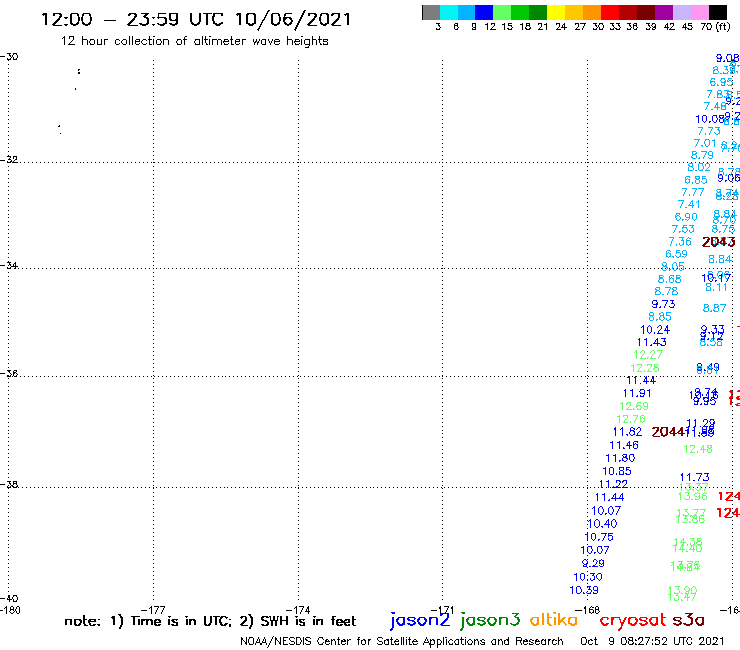Click the '-168' longitude axis label

tap(587, 610)
